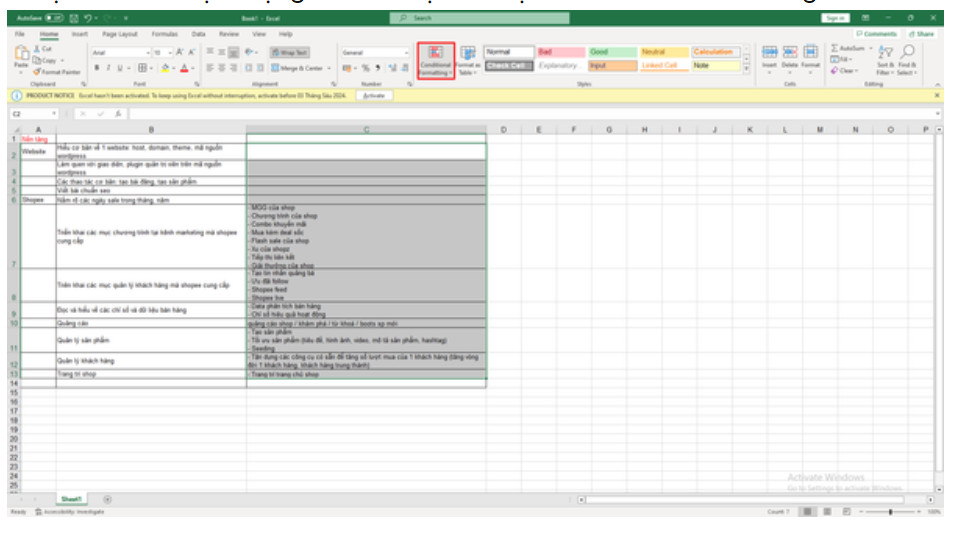Open the font name dropdown
964x542 pixels.
click(x=149, y=52)
